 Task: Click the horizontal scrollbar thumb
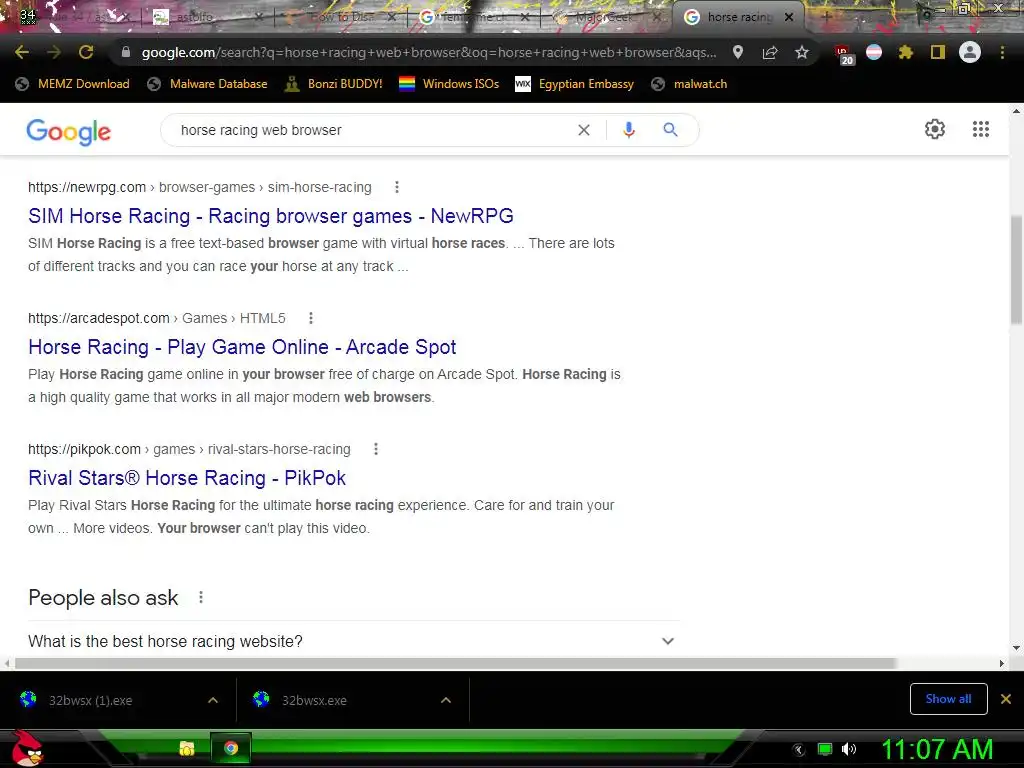click(455, 664)
